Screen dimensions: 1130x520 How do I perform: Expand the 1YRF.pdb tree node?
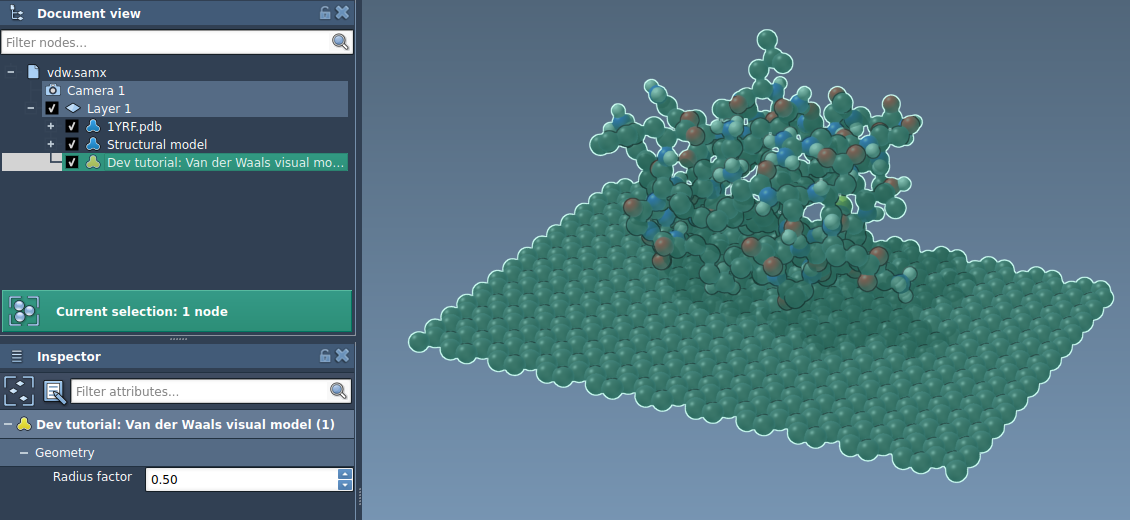(50, 126)
